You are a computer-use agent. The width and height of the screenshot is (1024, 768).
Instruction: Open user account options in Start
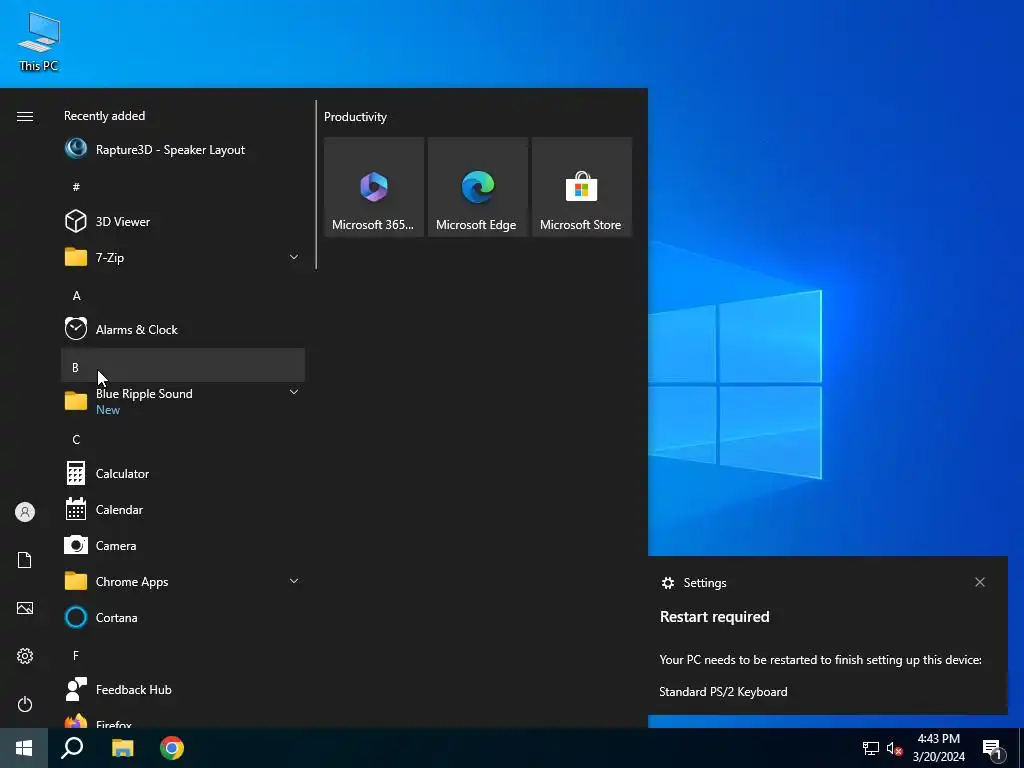[x=25, y=512]
